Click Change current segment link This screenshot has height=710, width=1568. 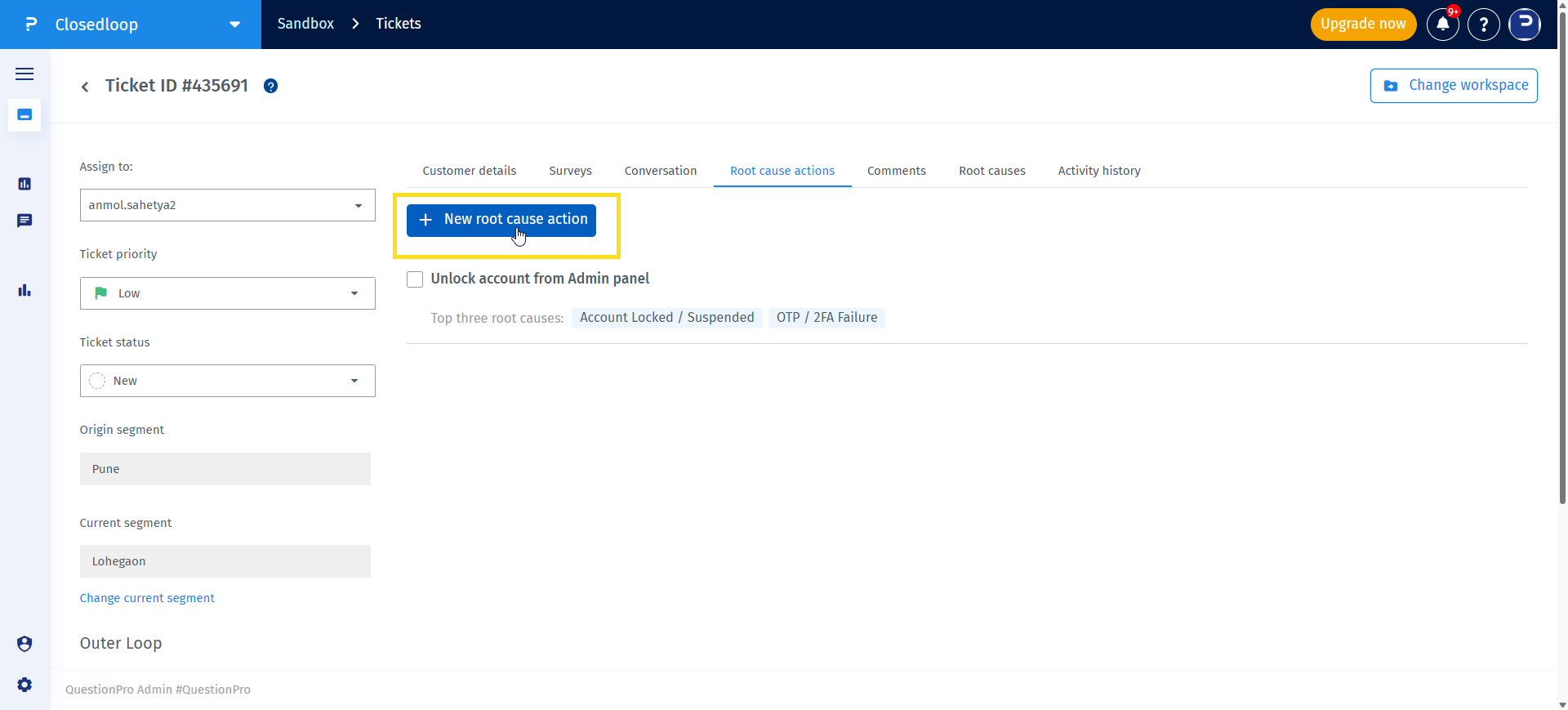(x=147, y=598)
